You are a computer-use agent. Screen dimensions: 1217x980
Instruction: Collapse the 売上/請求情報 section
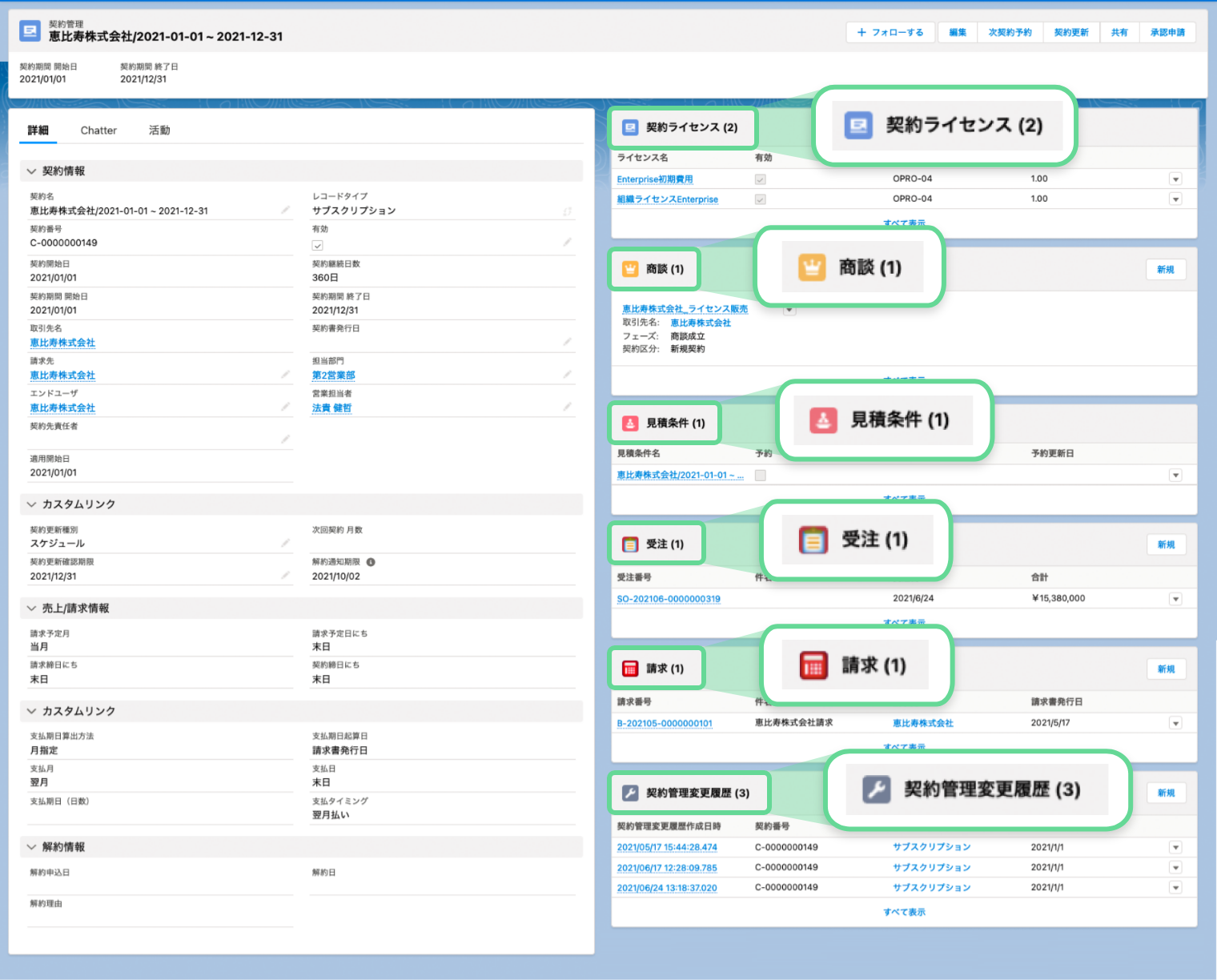click(x=31, y=608)
